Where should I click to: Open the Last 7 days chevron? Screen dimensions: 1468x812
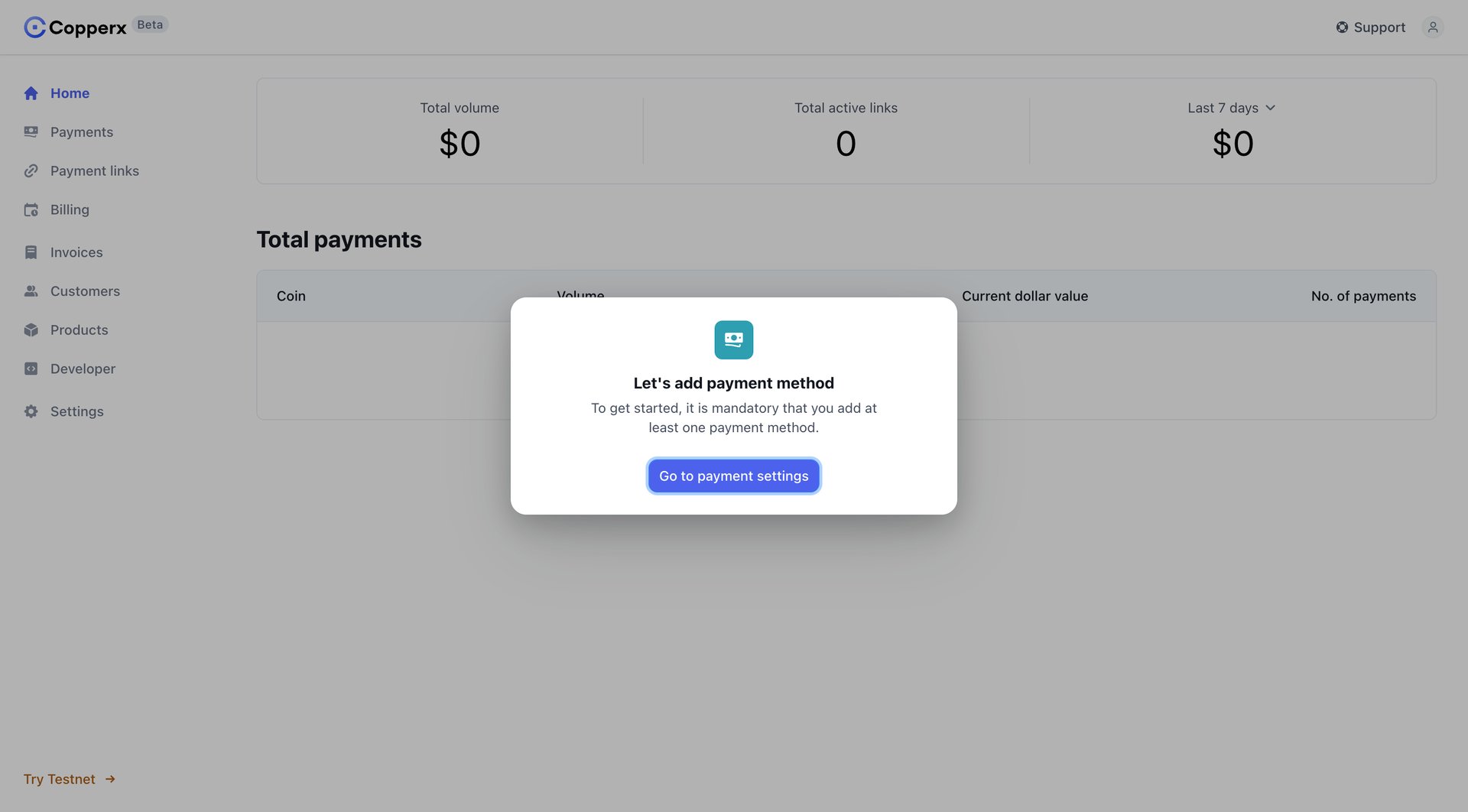point(1272,108)
